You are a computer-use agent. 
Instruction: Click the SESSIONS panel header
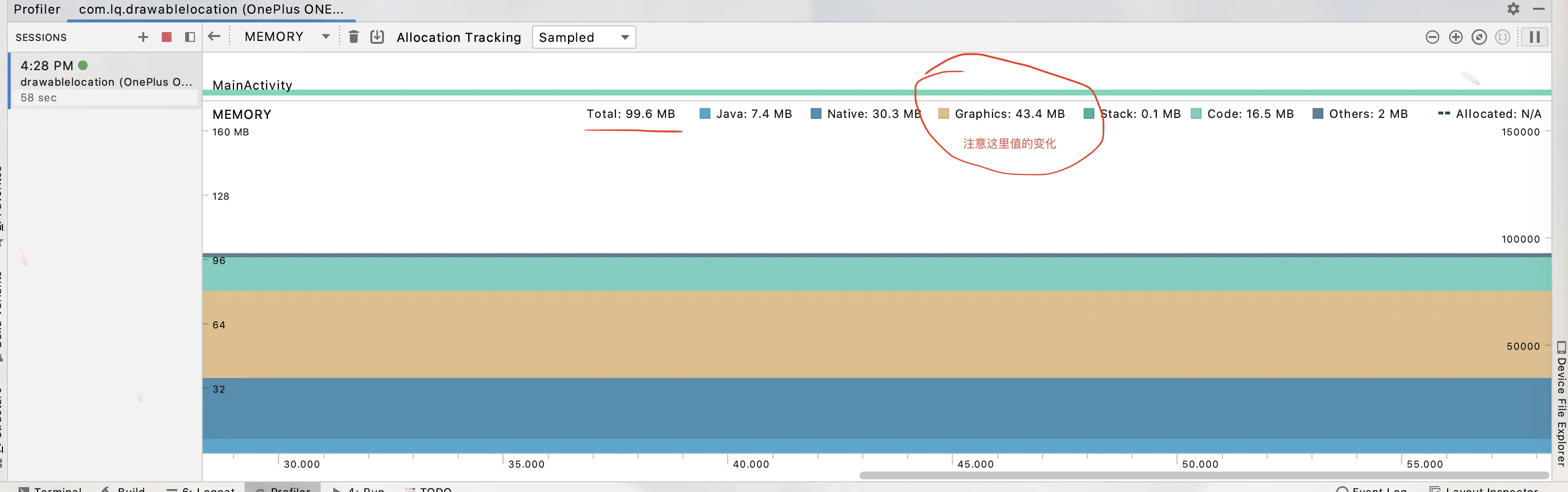[x=41, y=37]
